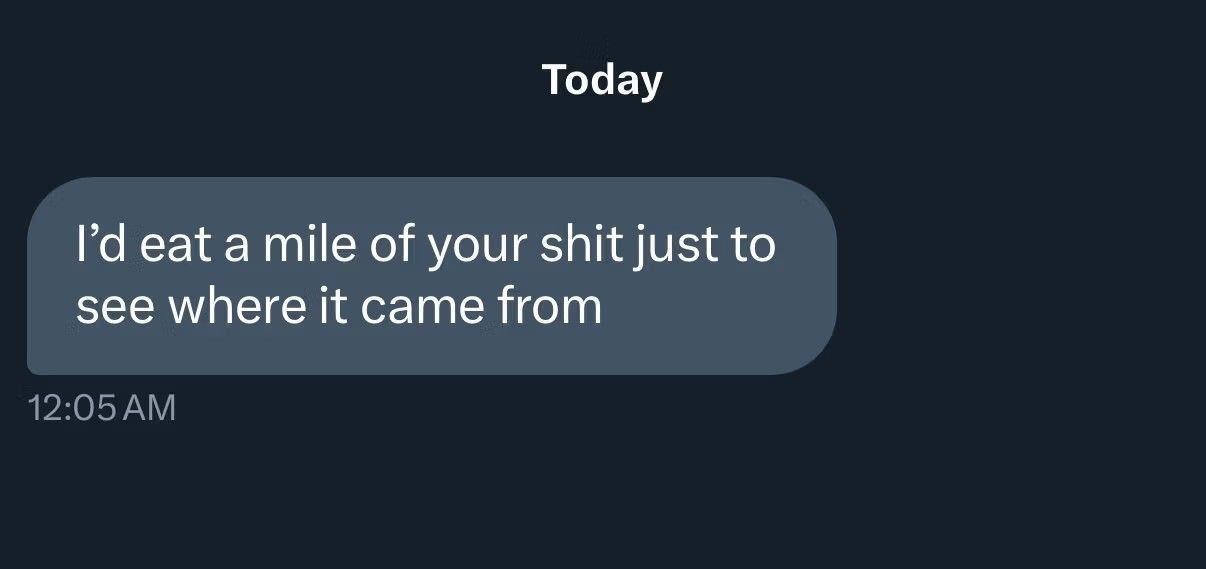1206x569 pixels.
Task: Tap the word "eat" in the bubble
Action: coord(175,246)
